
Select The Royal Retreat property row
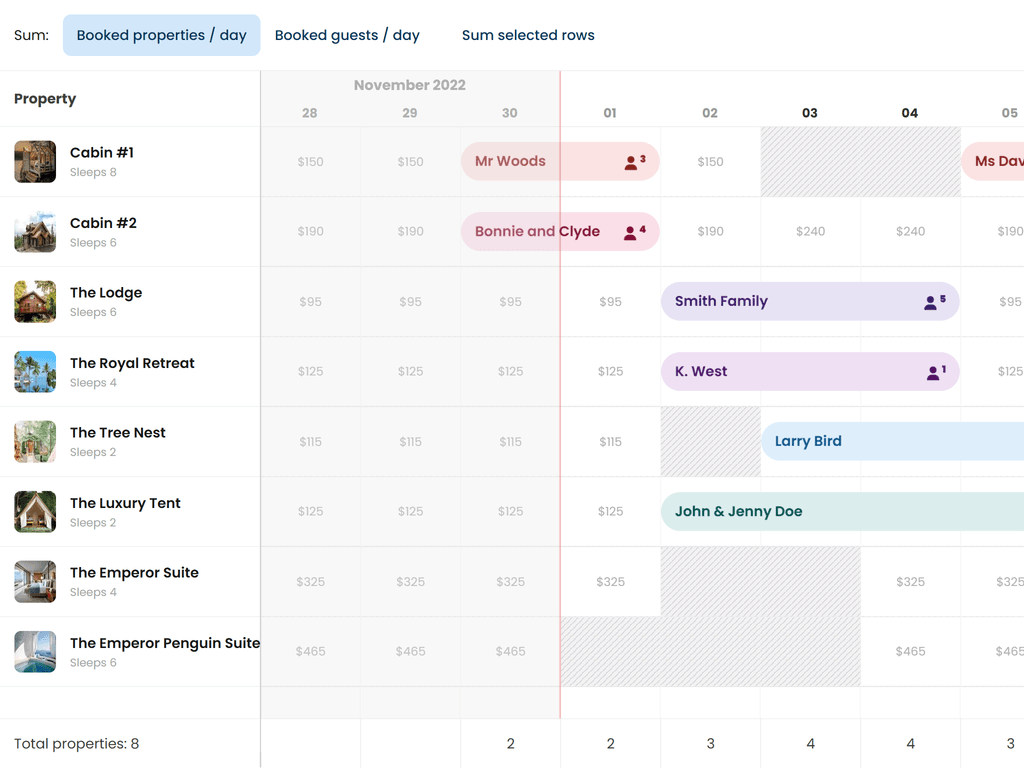pos(132,363)
